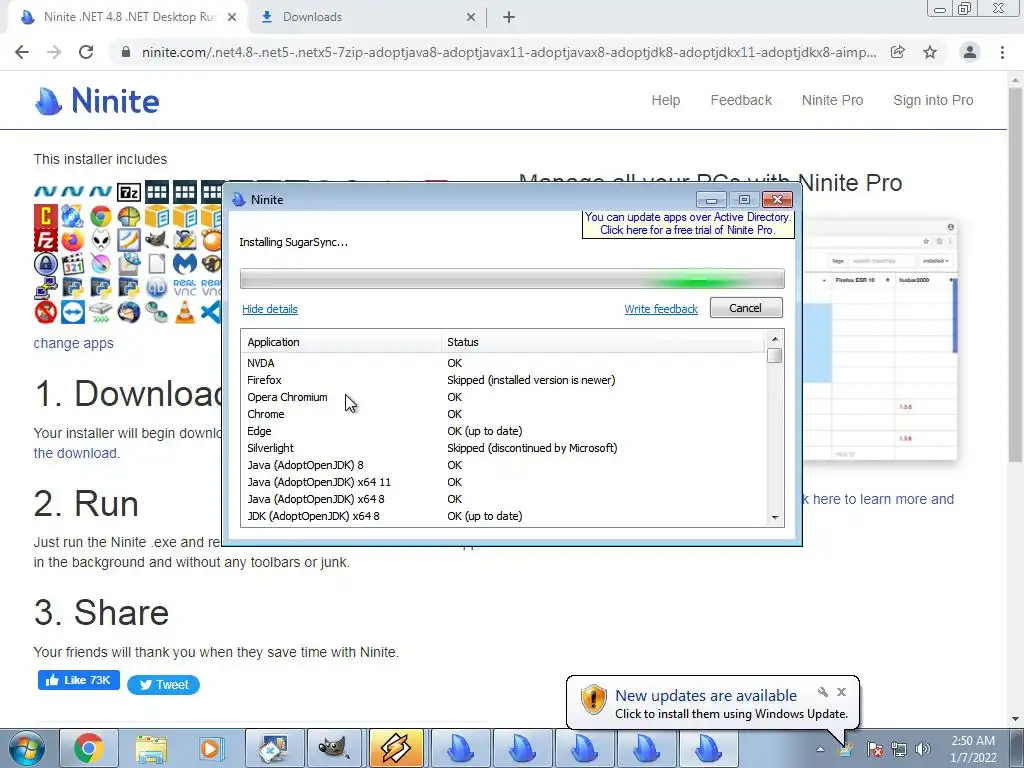Click the Action Center flag icon

[874, 749]
